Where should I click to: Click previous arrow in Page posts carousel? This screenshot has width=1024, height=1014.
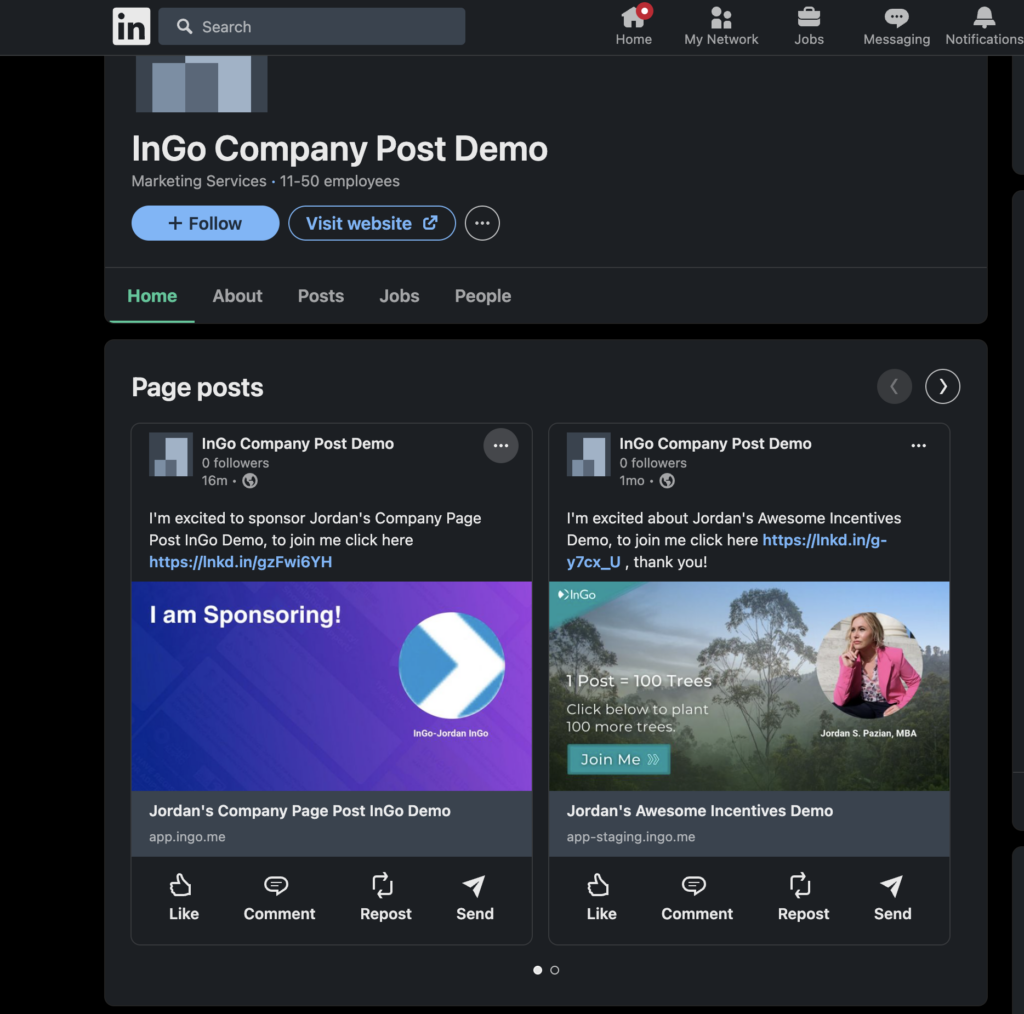(x=894, y=387)
